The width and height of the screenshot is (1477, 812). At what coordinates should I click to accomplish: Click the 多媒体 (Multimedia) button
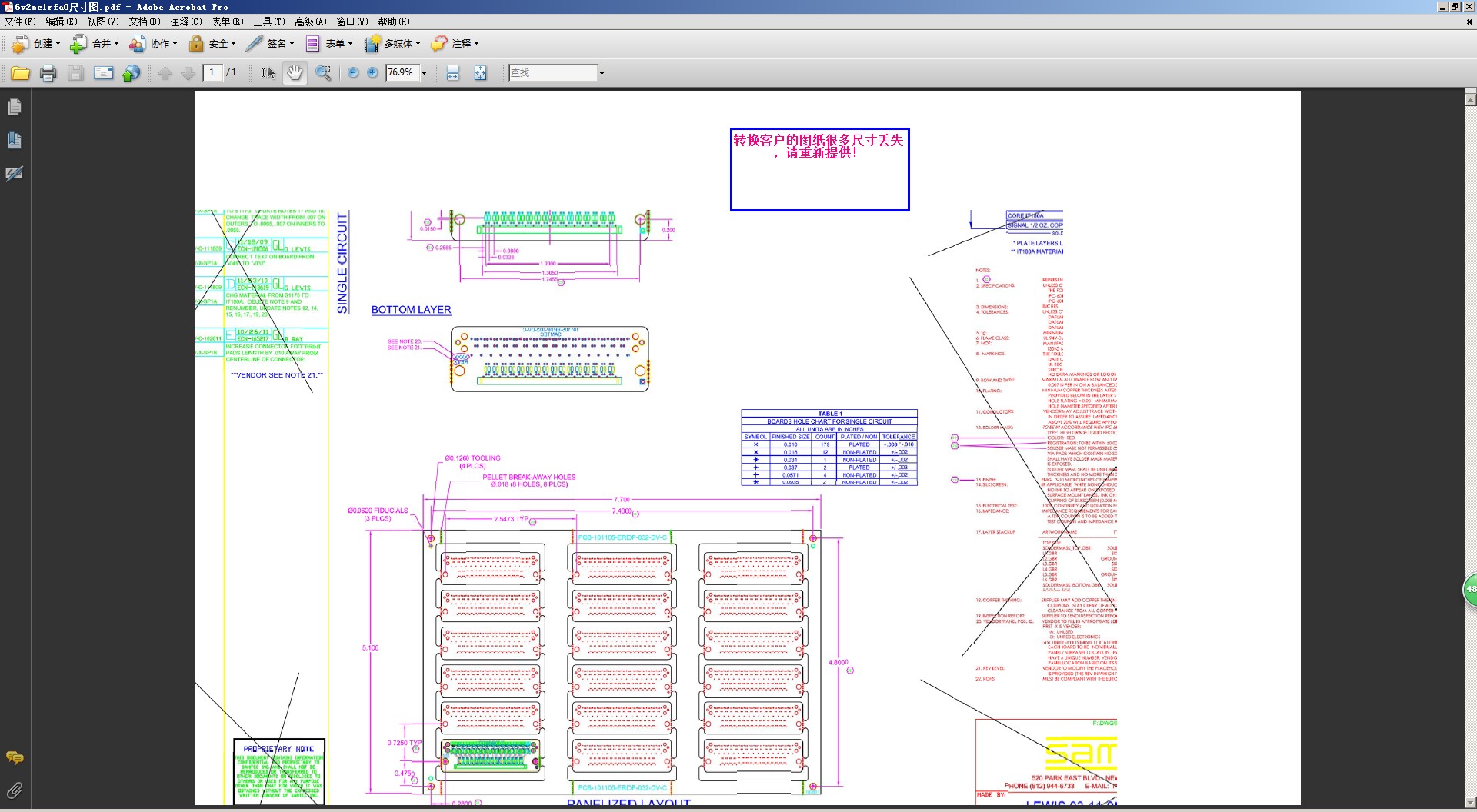(x=392, y=44)
